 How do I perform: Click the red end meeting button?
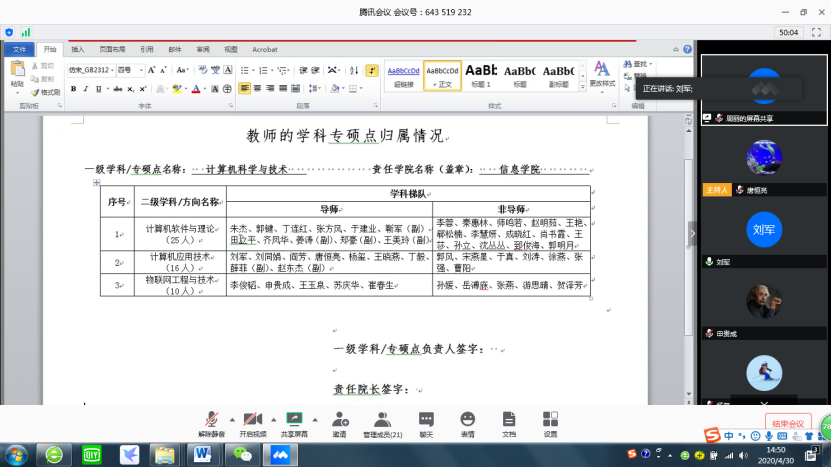787,424
